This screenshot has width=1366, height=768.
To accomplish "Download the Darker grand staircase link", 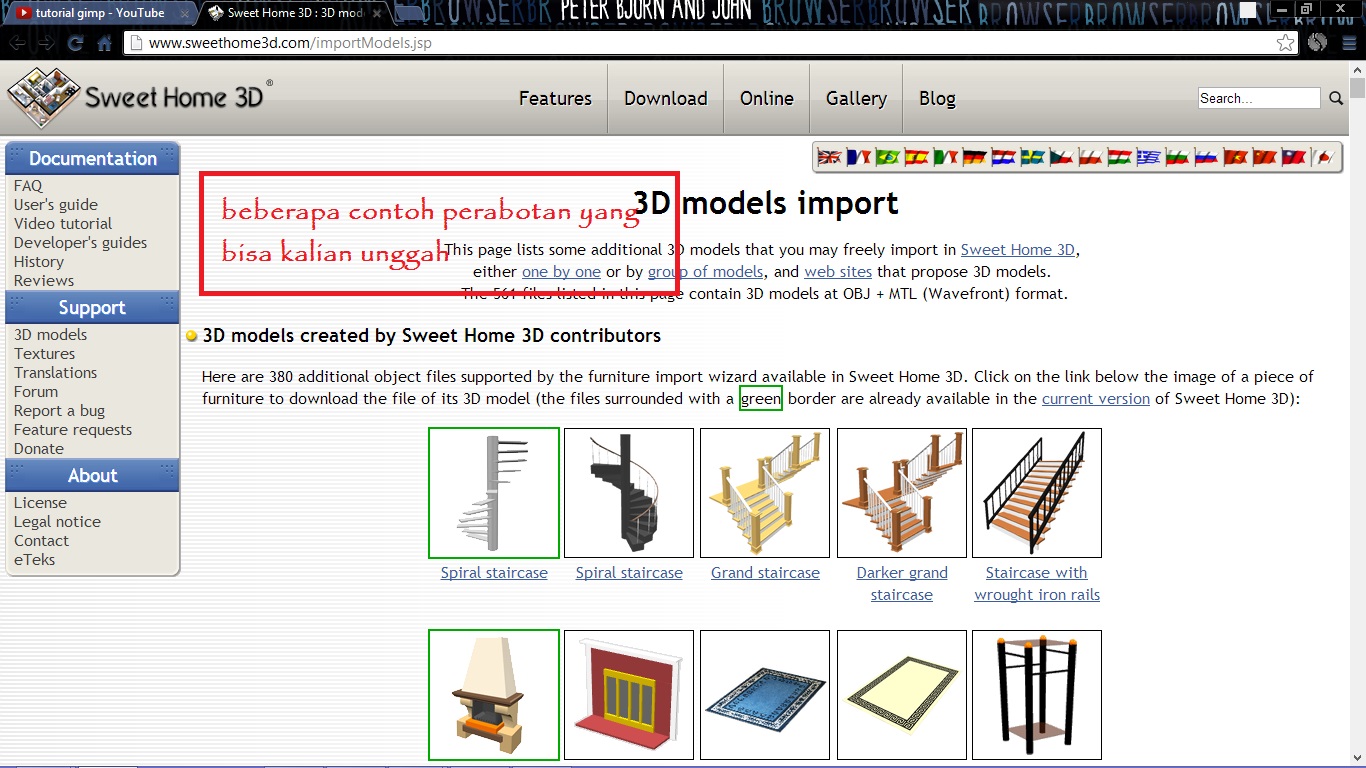I will click(x=902, y=584).
